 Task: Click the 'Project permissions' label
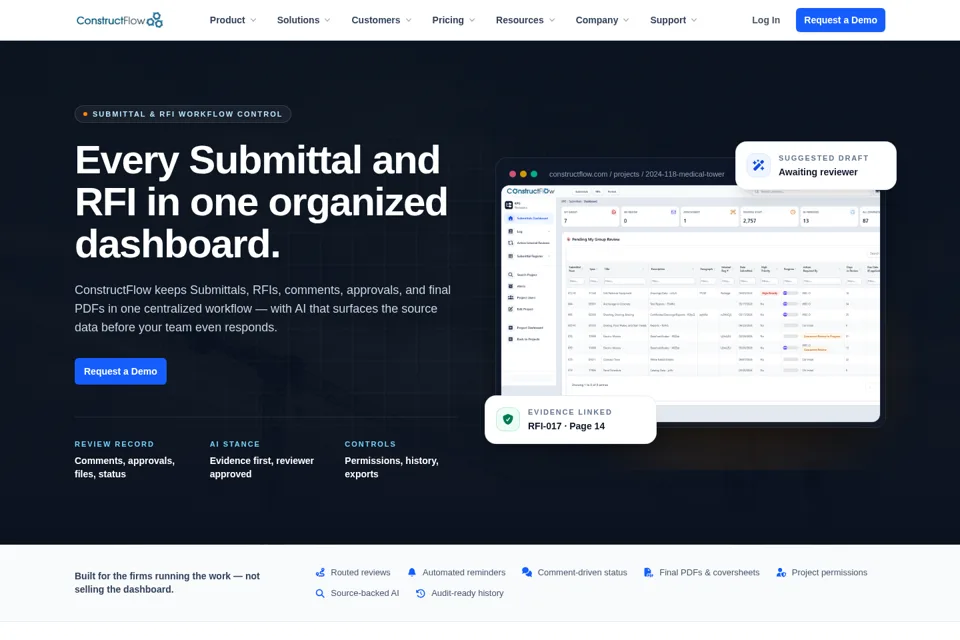pyautogui.click(x=829, y=573)
